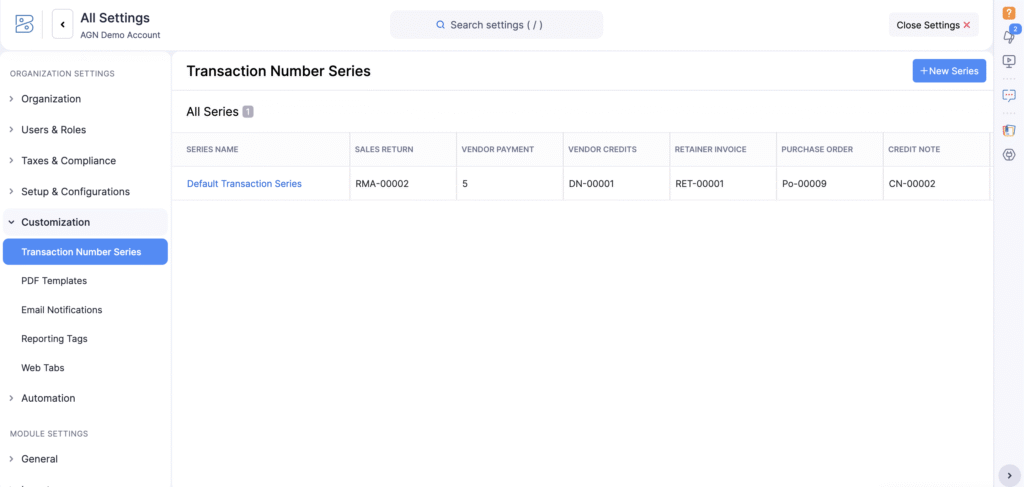Screen dimensions: 1024x487
Task: Click the Zoho Books logo icon
Action: pyautogui.click(x=24, y=24)
